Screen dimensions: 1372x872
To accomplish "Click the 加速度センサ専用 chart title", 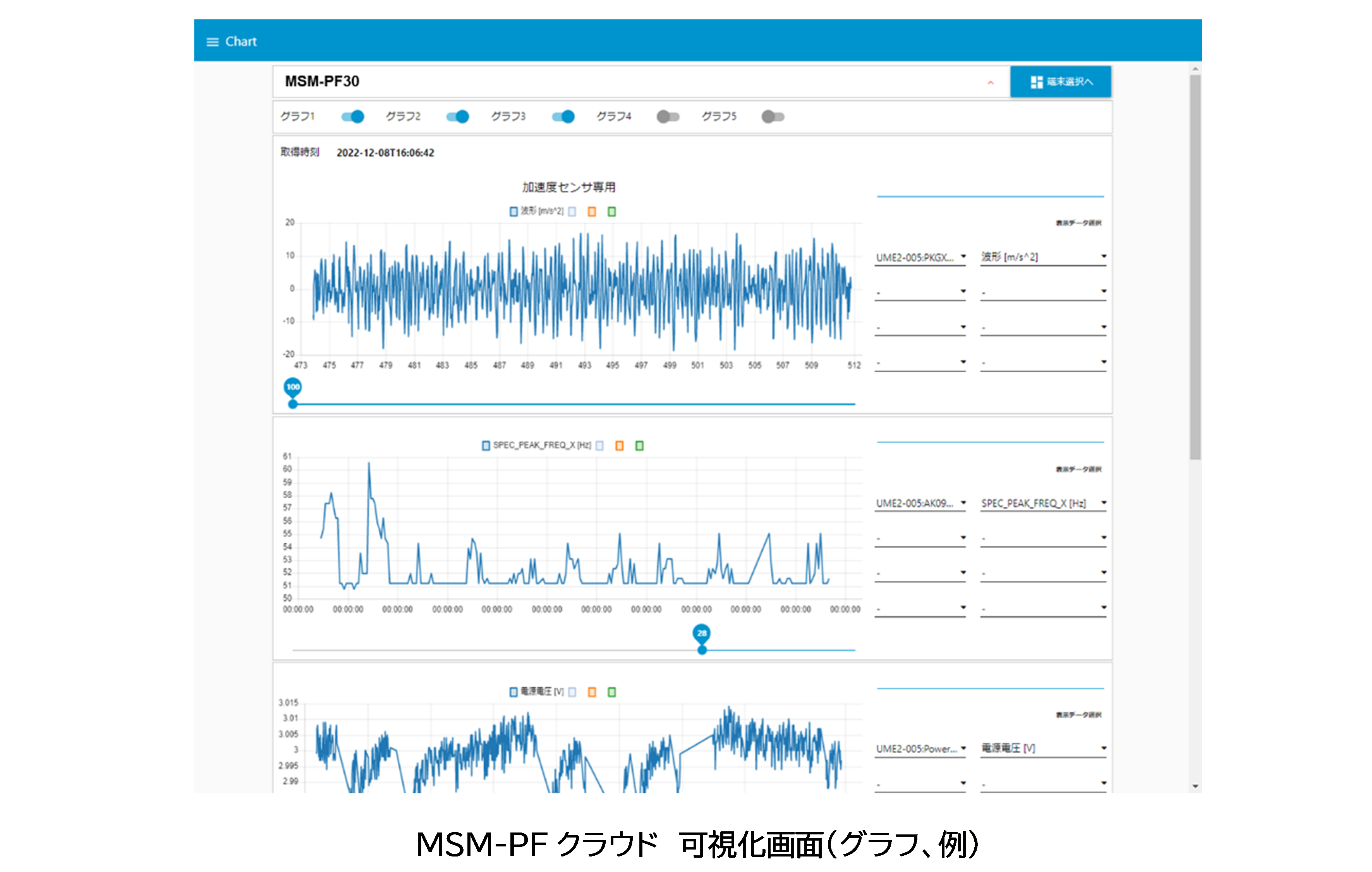I will (x=568, y=187).
